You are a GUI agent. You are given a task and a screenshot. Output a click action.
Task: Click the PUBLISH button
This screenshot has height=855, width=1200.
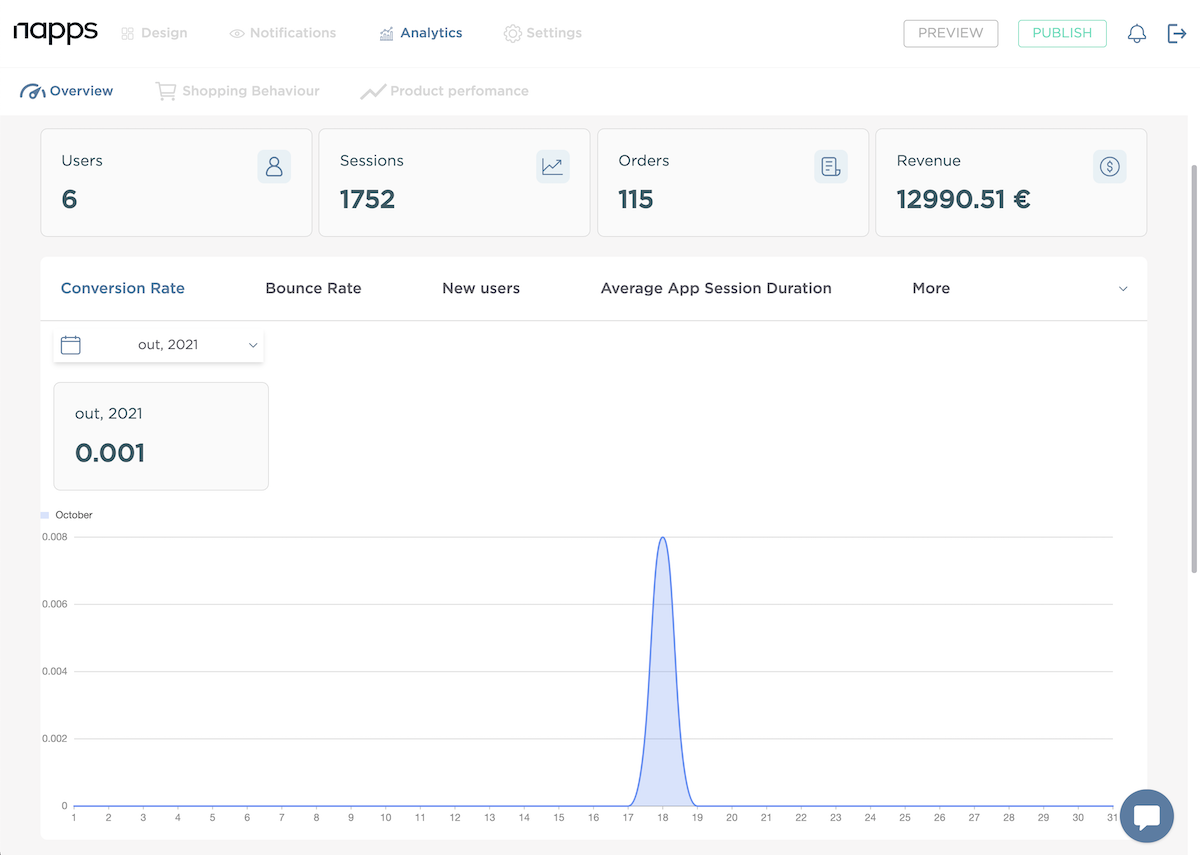tap(1062, 33)
